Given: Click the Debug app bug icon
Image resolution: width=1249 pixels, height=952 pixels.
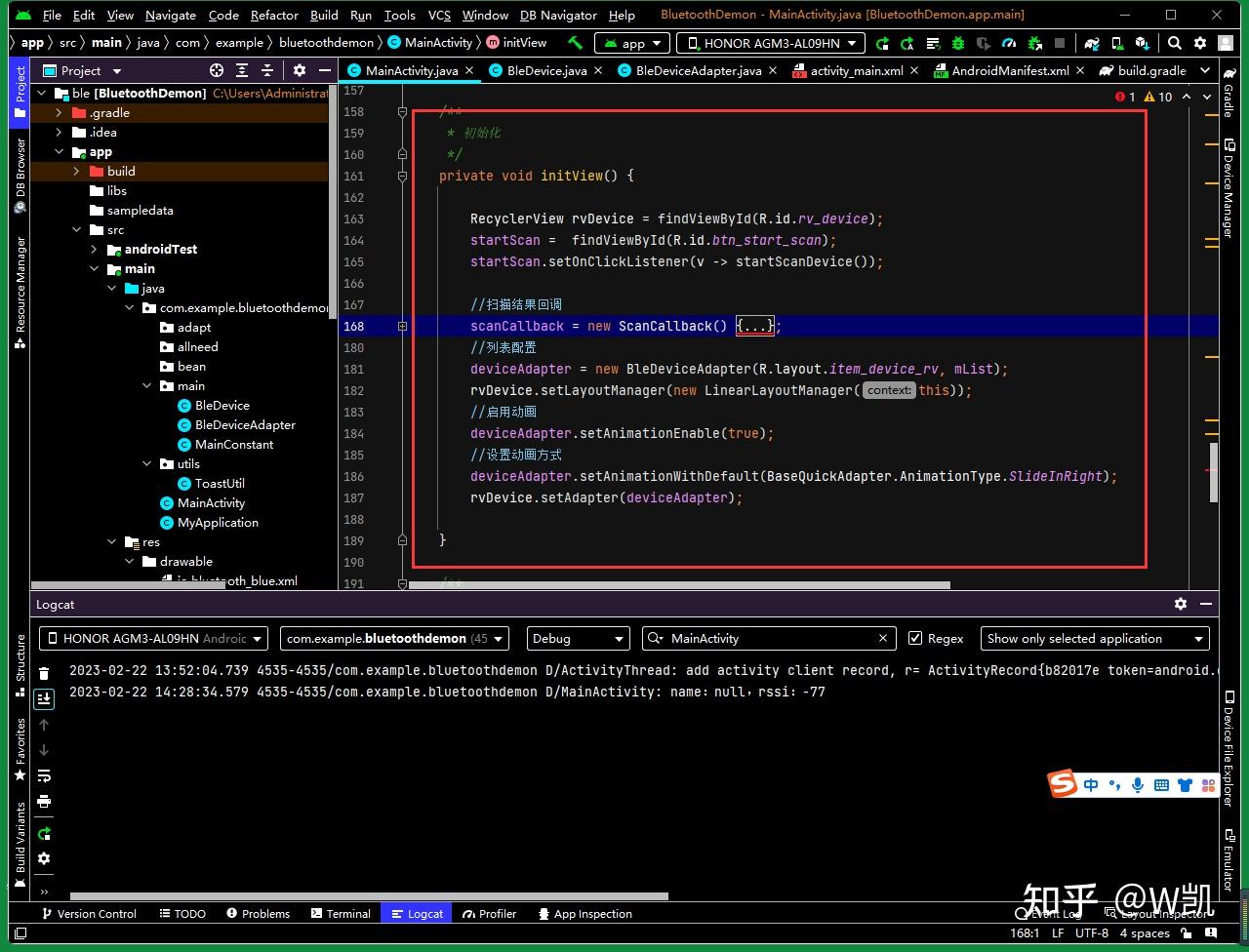Looking at the screenshot, I should 958,43.
